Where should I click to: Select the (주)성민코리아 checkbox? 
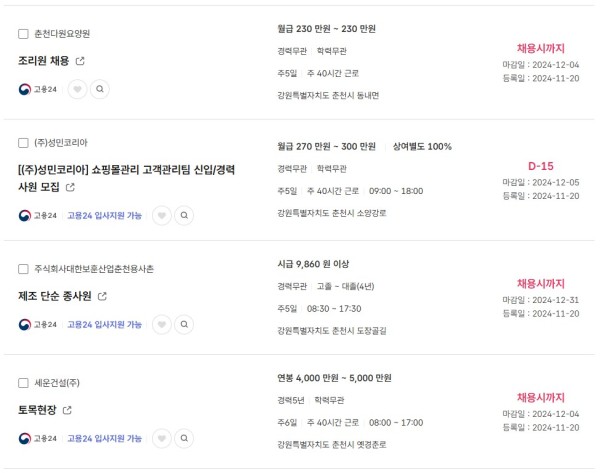(23, 143)
